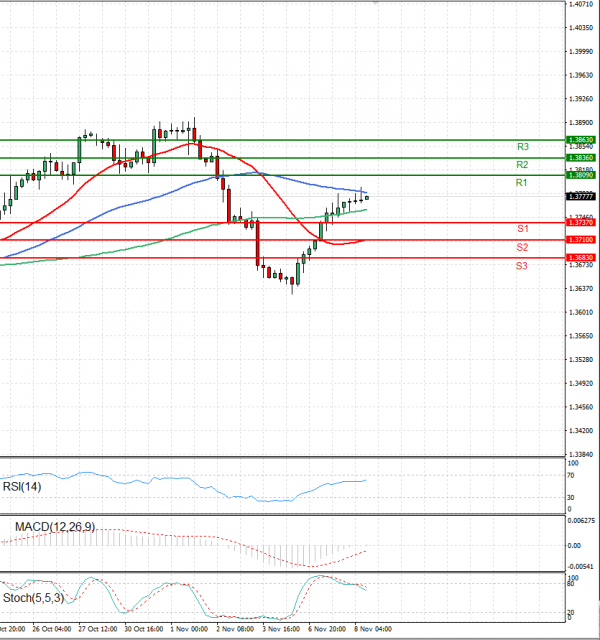Select the red 1.37100 price tag
Image resolution: width=600 pixels, height=640 pixels.
[581, 240]
